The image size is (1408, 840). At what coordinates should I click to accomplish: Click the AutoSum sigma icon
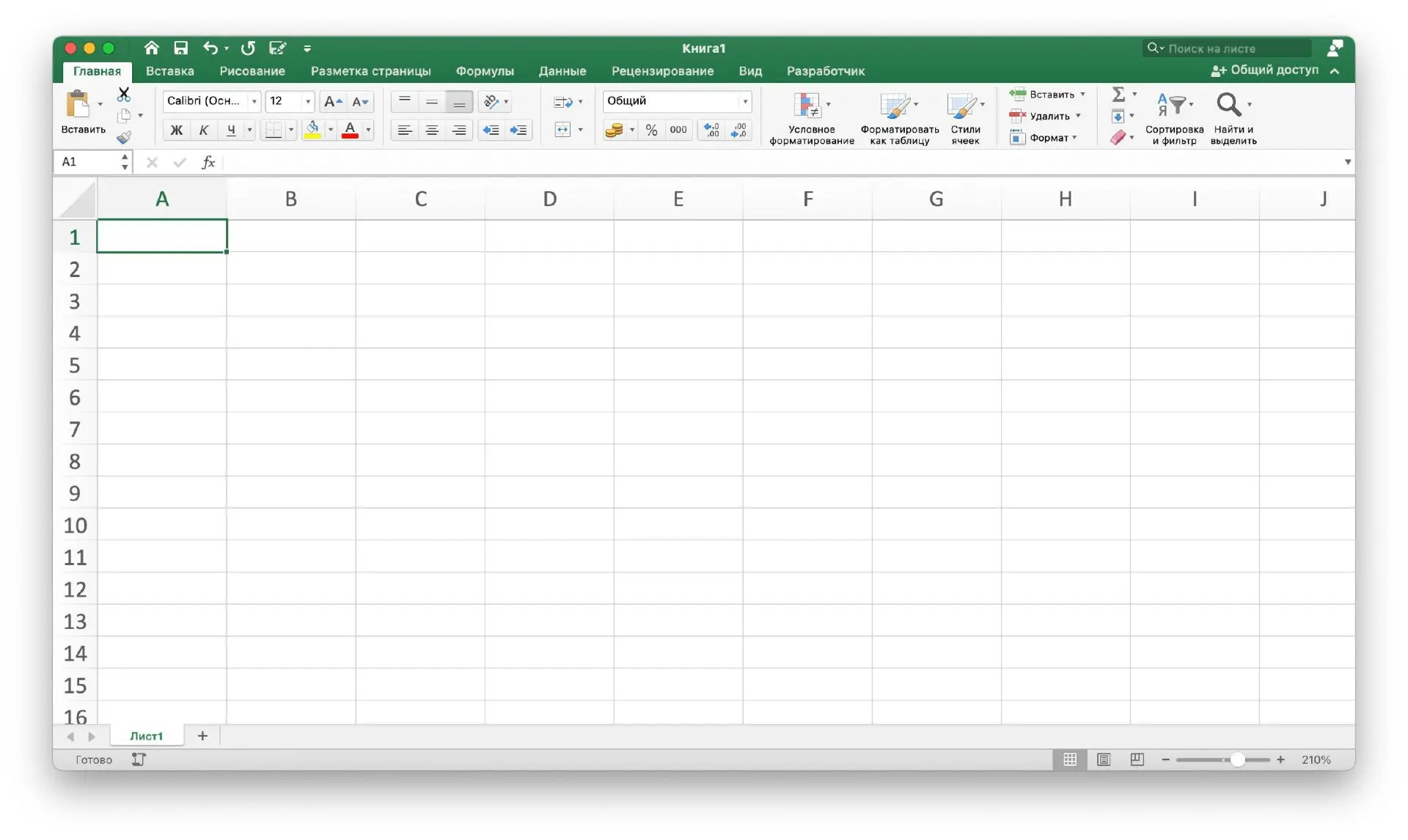[1118, 94]
